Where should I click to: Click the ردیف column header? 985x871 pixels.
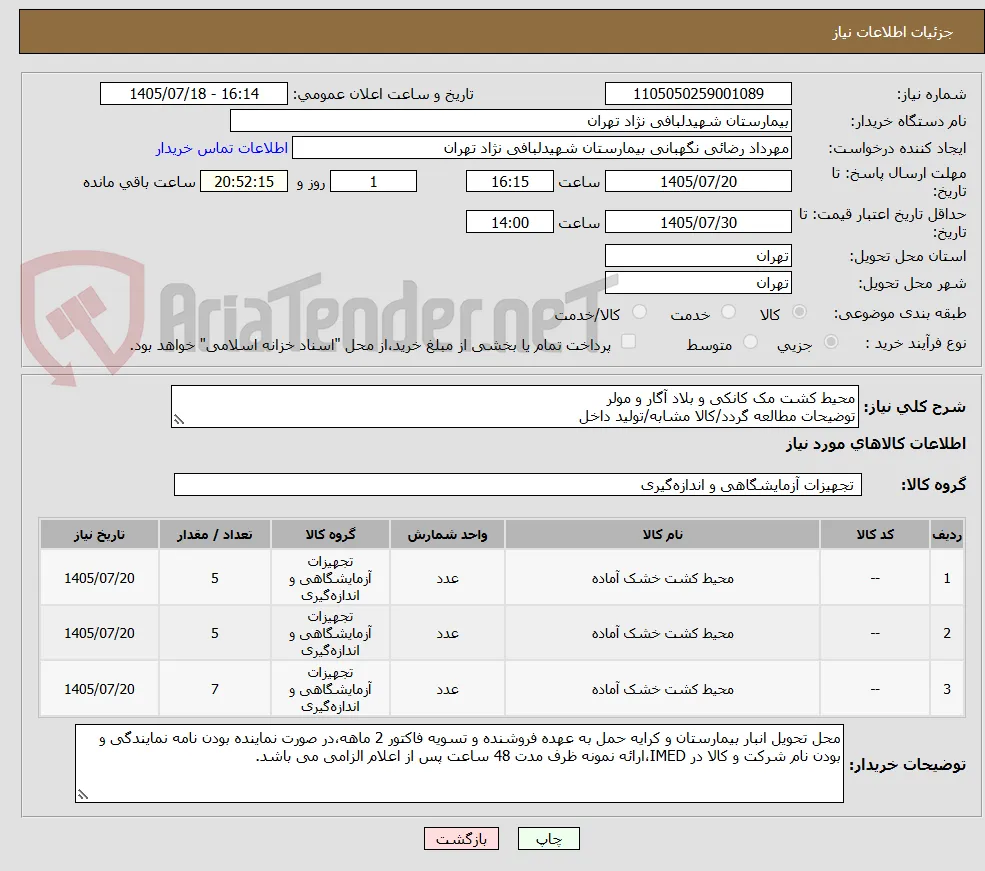point(947,534)
